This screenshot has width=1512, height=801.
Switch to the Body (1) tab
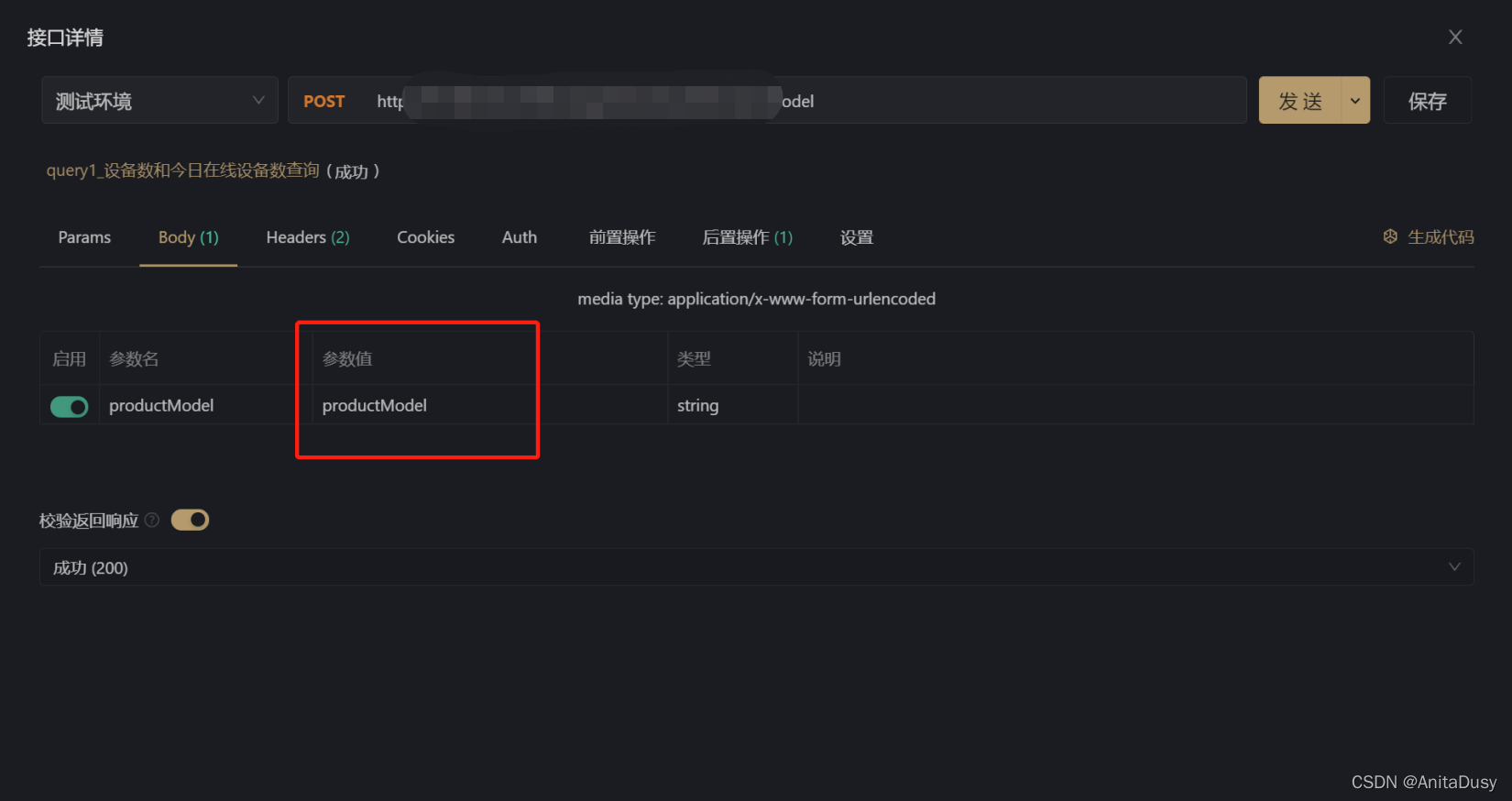tap(189, 237)
